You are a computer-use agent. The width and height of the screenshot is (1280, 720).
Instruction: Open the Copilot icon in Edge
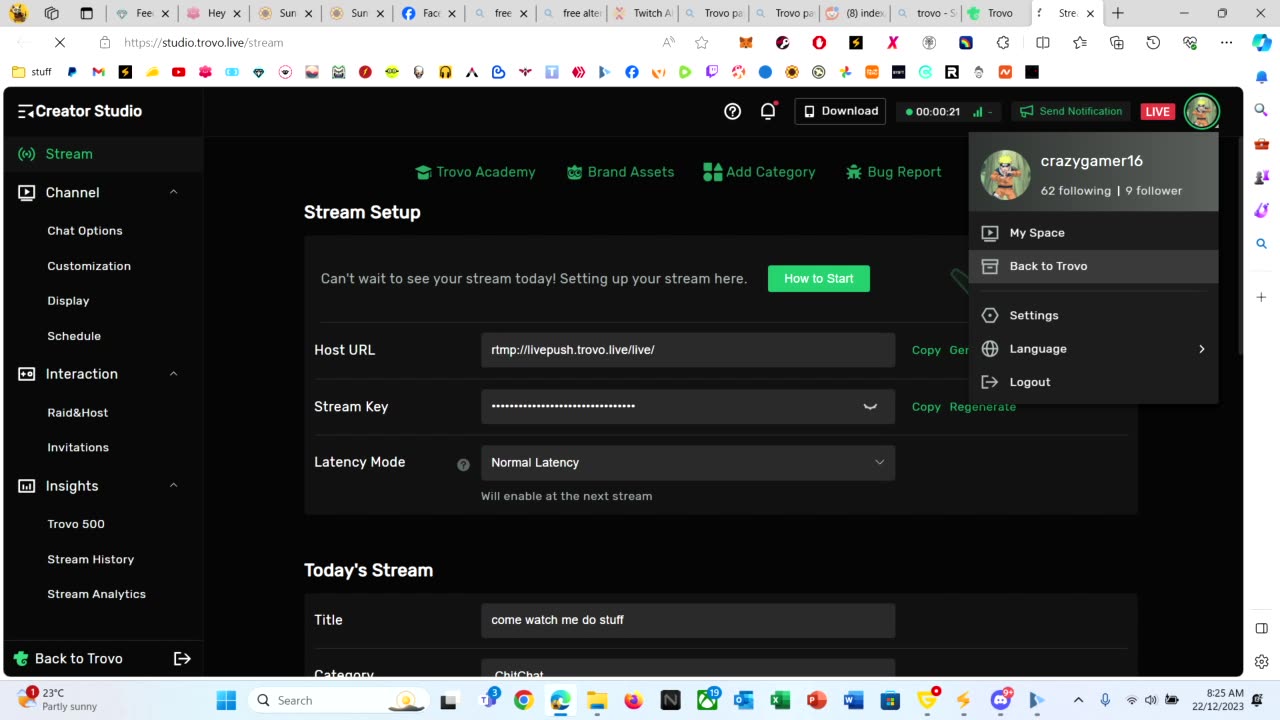1261,43
